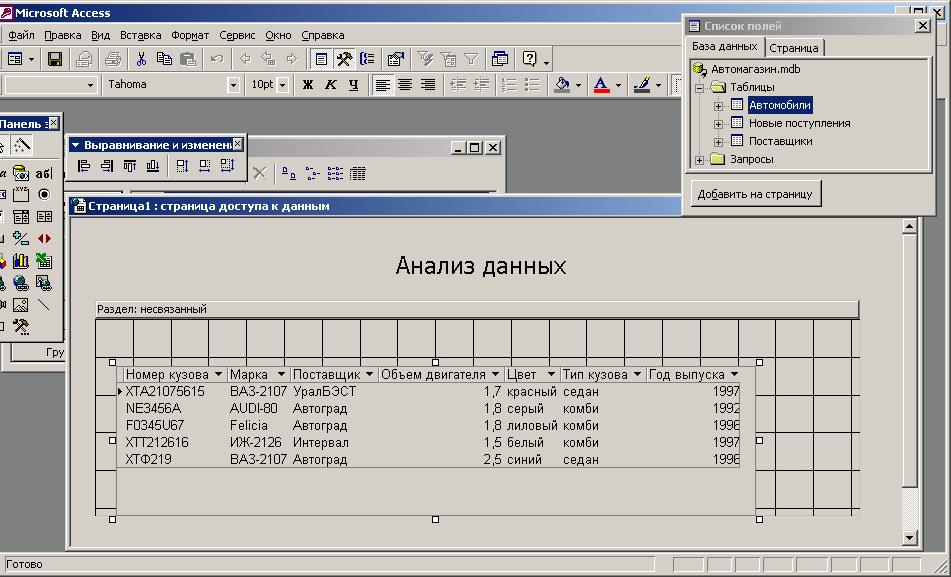This screenshot has width=951, height=577.
Task: Collapse the Таблицы folder
Action: click(699, 88)
